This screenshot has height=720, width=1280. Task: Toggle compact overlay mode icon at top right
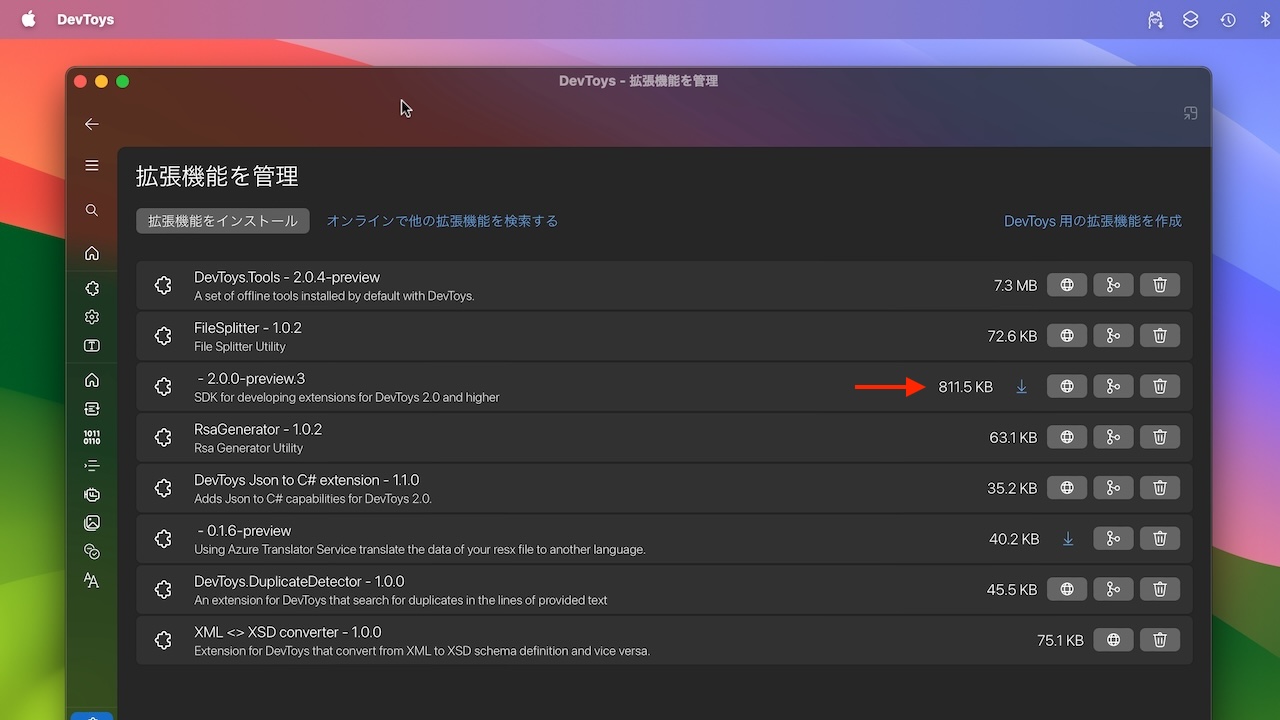[x=1190, y=113]
